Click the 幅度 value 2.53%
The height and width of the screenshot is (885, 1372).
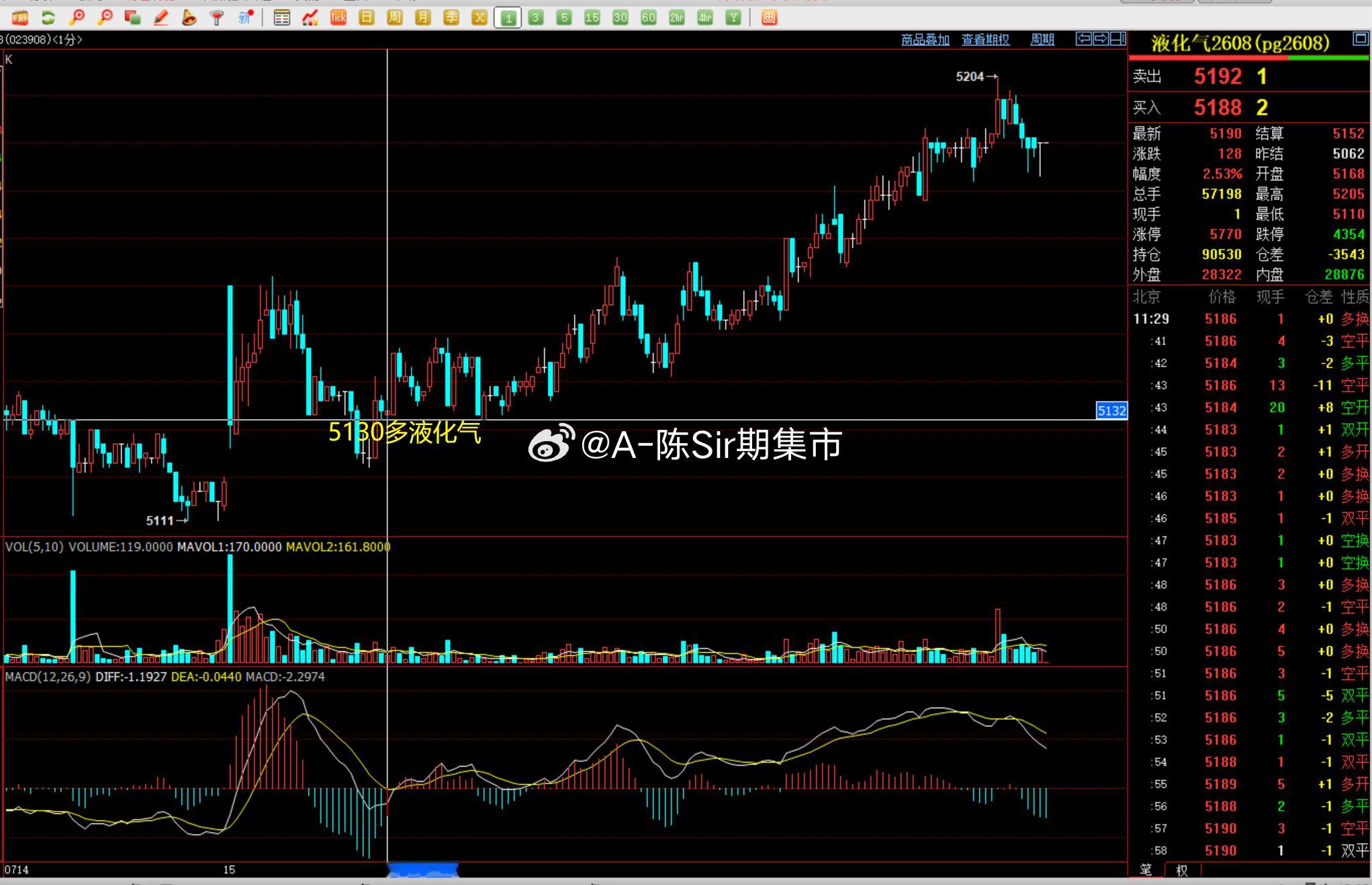point(1222,174)
